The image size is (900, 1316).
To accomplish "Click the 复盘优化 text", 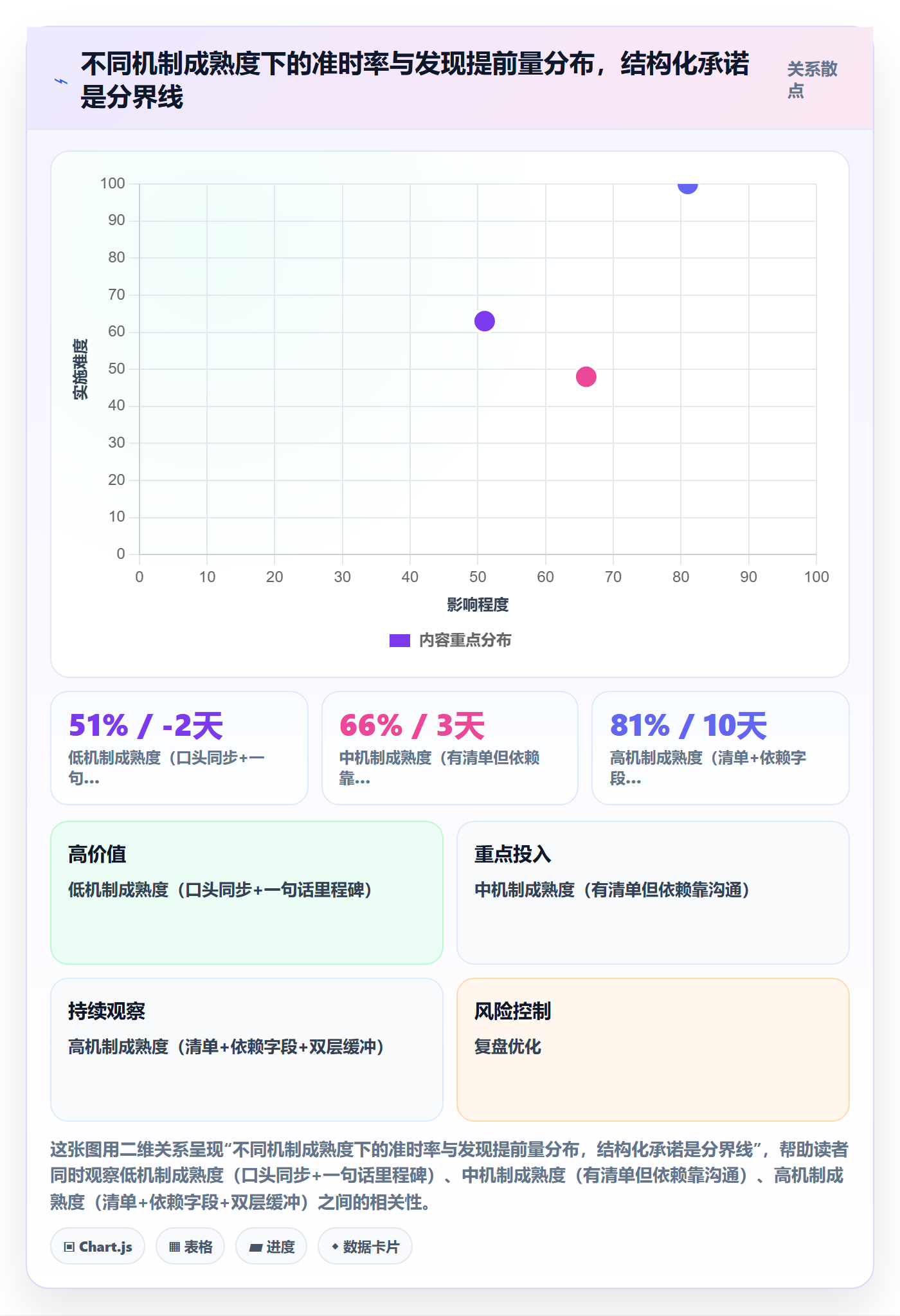I will [508, 1047].
